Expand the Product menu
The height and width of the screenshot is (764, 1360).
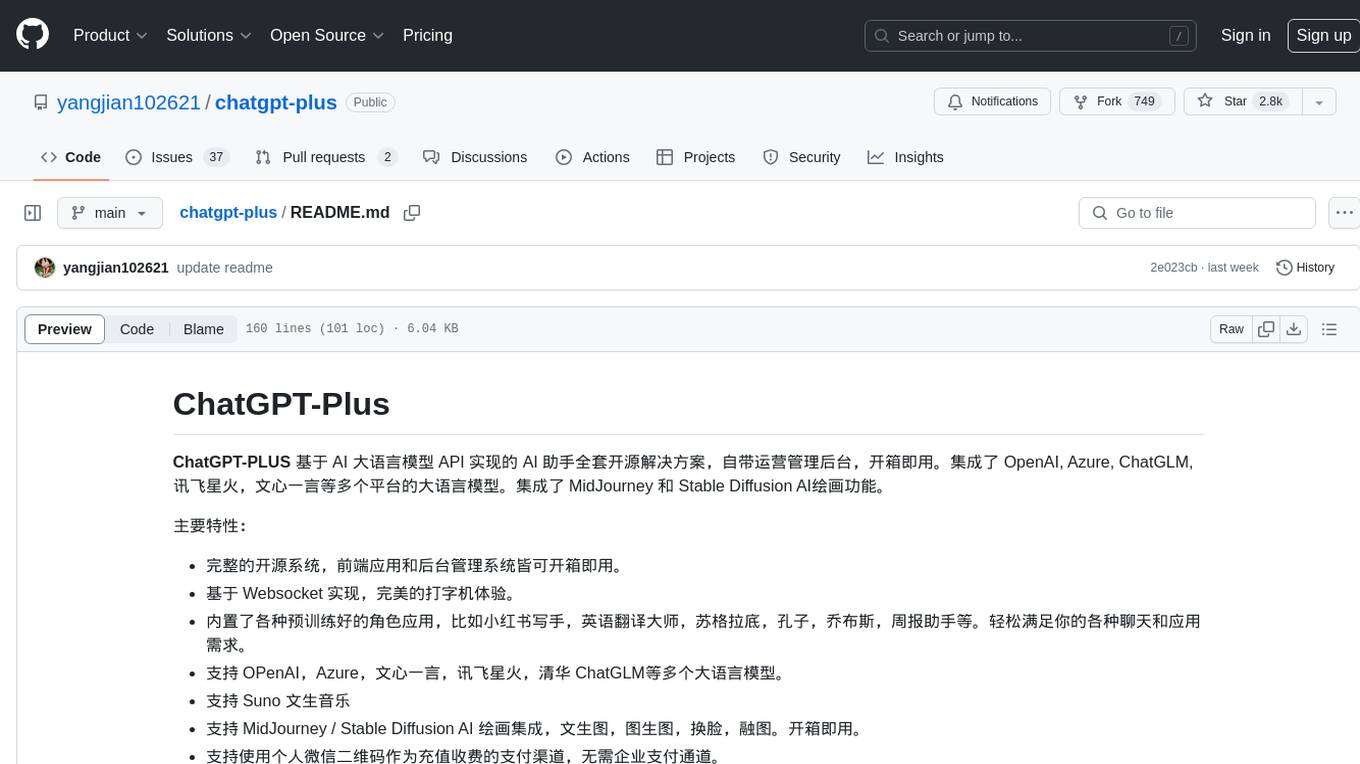coord(110,35)
